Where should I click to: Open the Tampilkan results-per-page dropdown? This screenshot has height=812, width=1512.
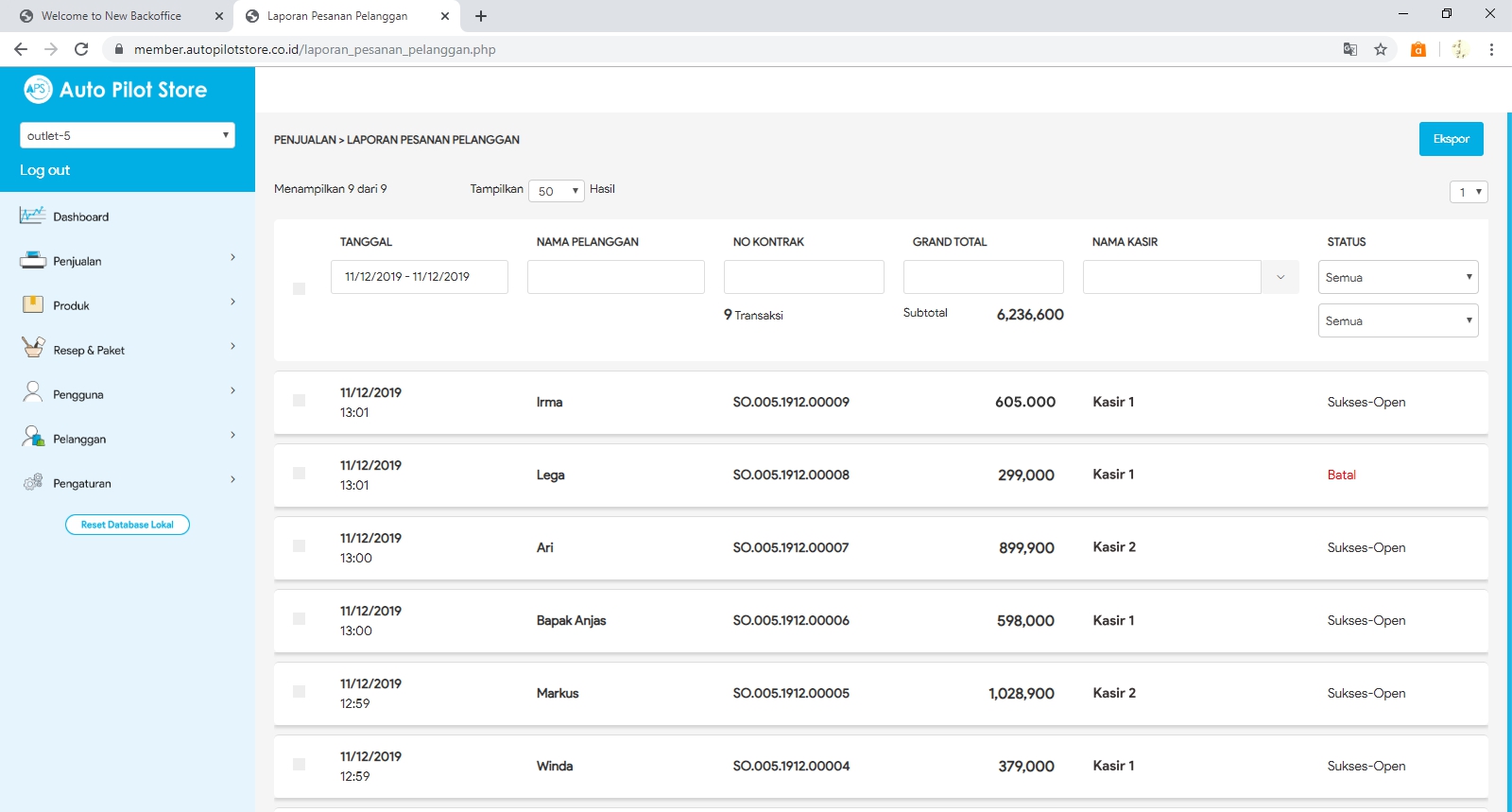557,191
